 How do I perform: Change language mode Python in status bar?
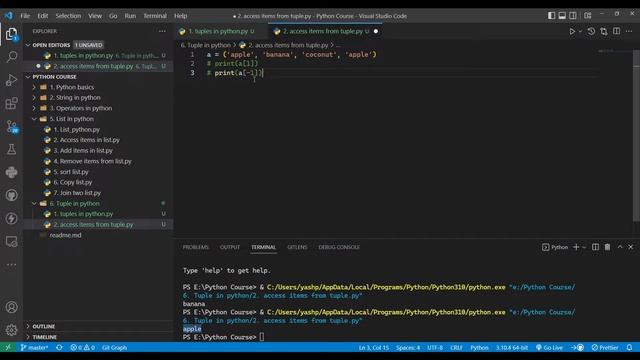tap(479, 348)
